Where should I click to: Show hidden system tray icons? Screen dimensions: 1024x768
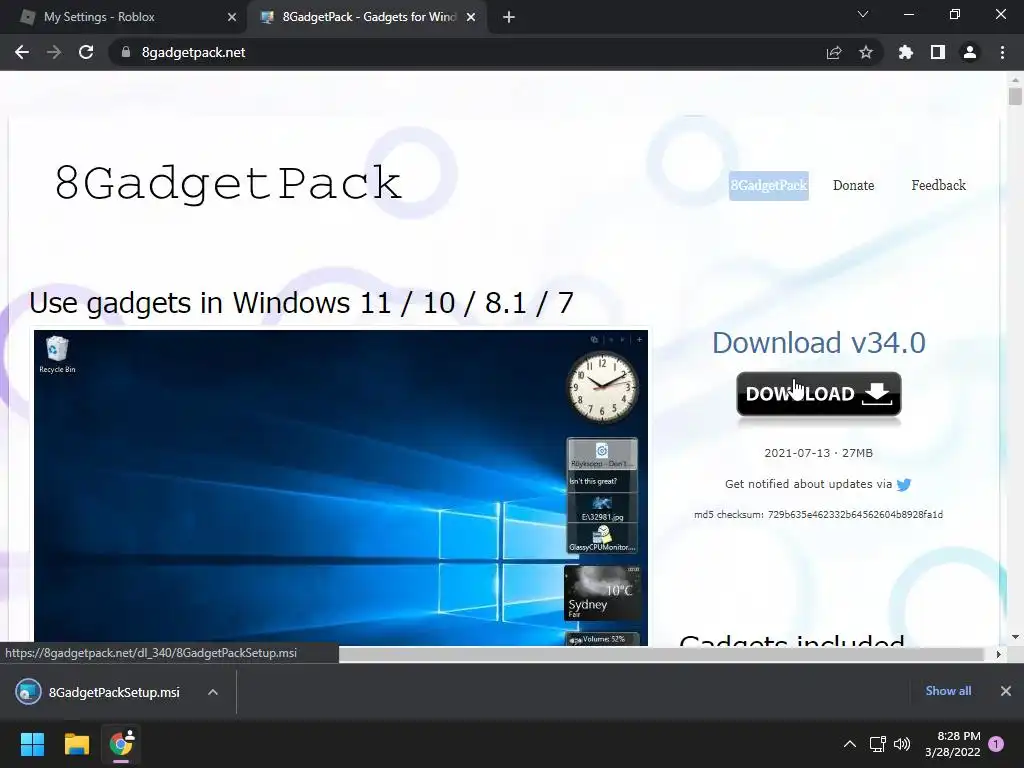850,744
